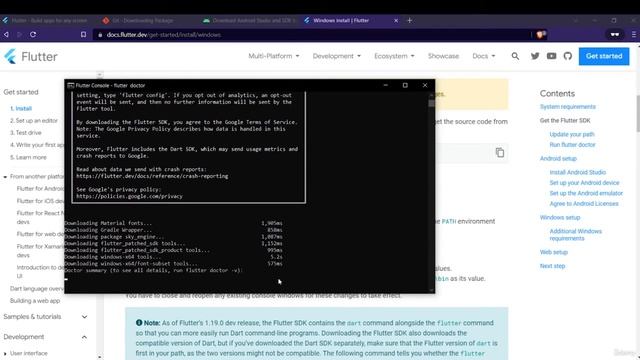Jump to Set up your Android device

tap(584, 183)
